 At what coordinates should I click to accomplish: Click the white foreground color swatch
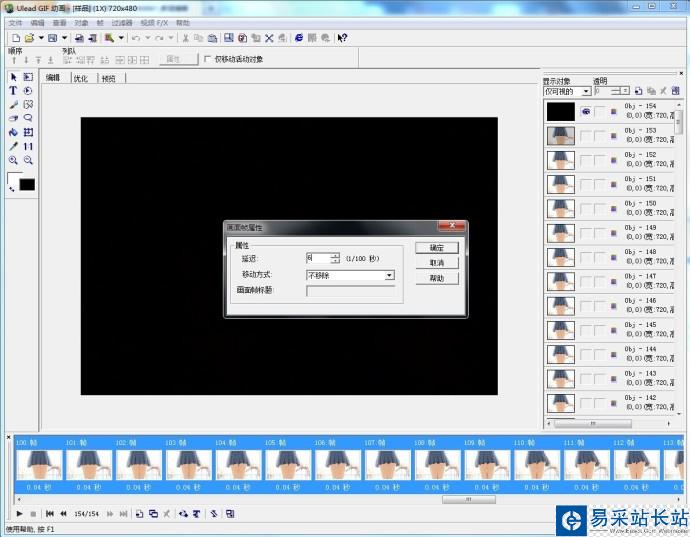click(x=12, y=177)
